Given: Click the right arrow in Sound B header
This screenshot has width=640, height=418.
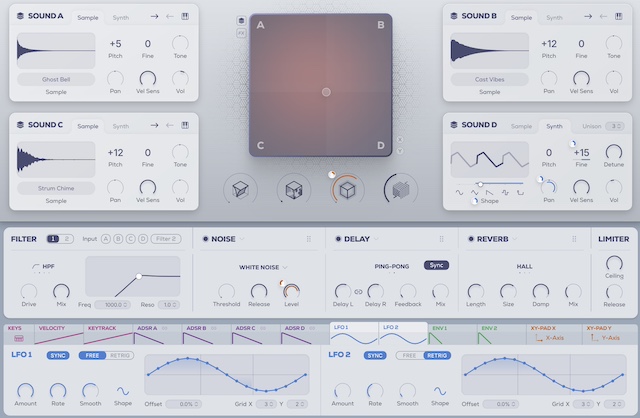Looking at the screenshot, I should click(588, 16).
